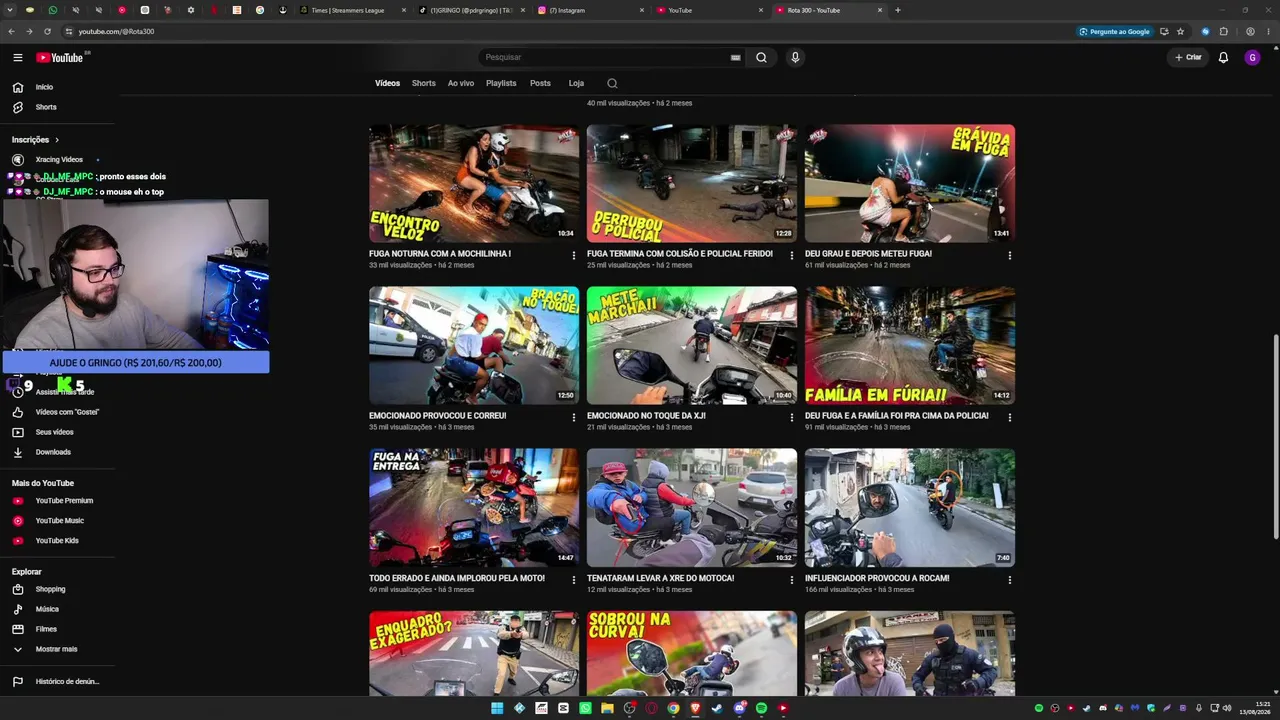Viewport: 1280px width, 720px height.
Task: Select the Vídeos channel tab
Action: point(387,83)
